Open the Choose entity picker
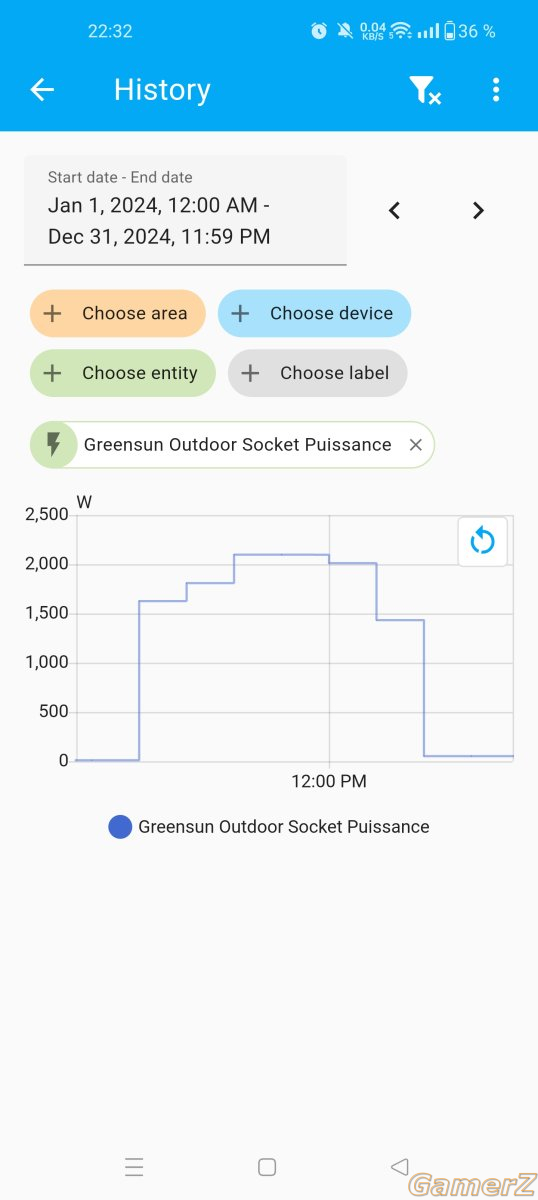Screen dimensions: 538x1200 click(x=123, y=373)
